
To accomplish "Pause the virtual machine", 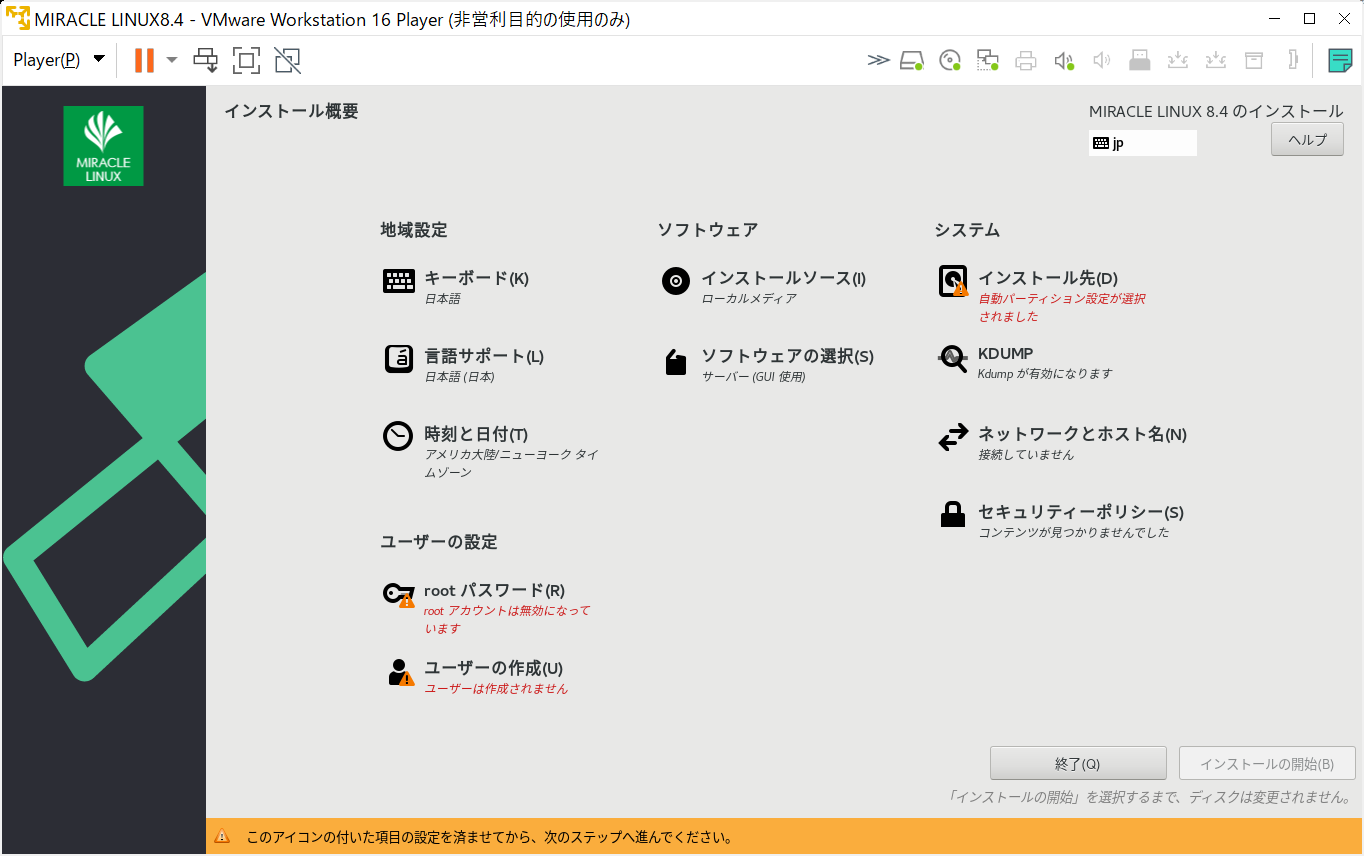I will click(145, 60).
